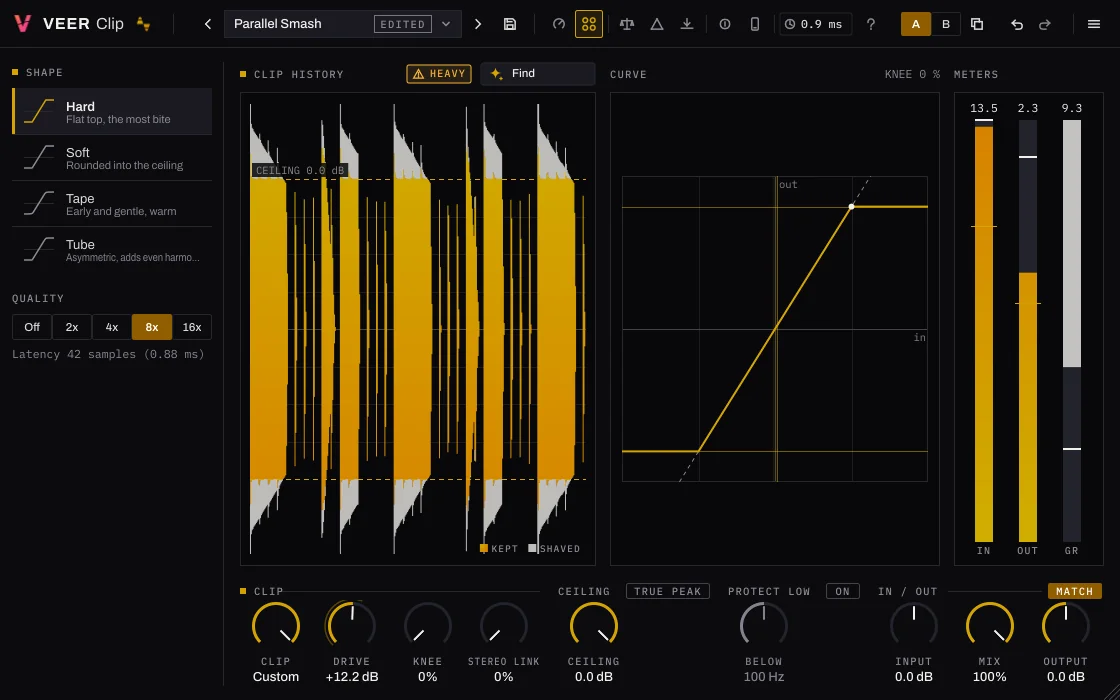
Task: Set oversampling quality to Off
Action: [x=32, y=327]
